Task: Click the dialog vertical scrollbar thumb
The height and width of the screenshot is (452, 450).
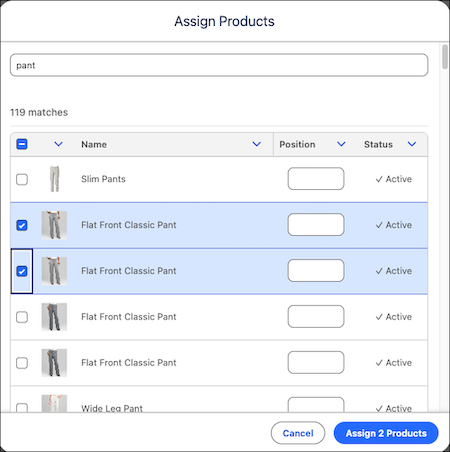Action: [x=445, y=57]
